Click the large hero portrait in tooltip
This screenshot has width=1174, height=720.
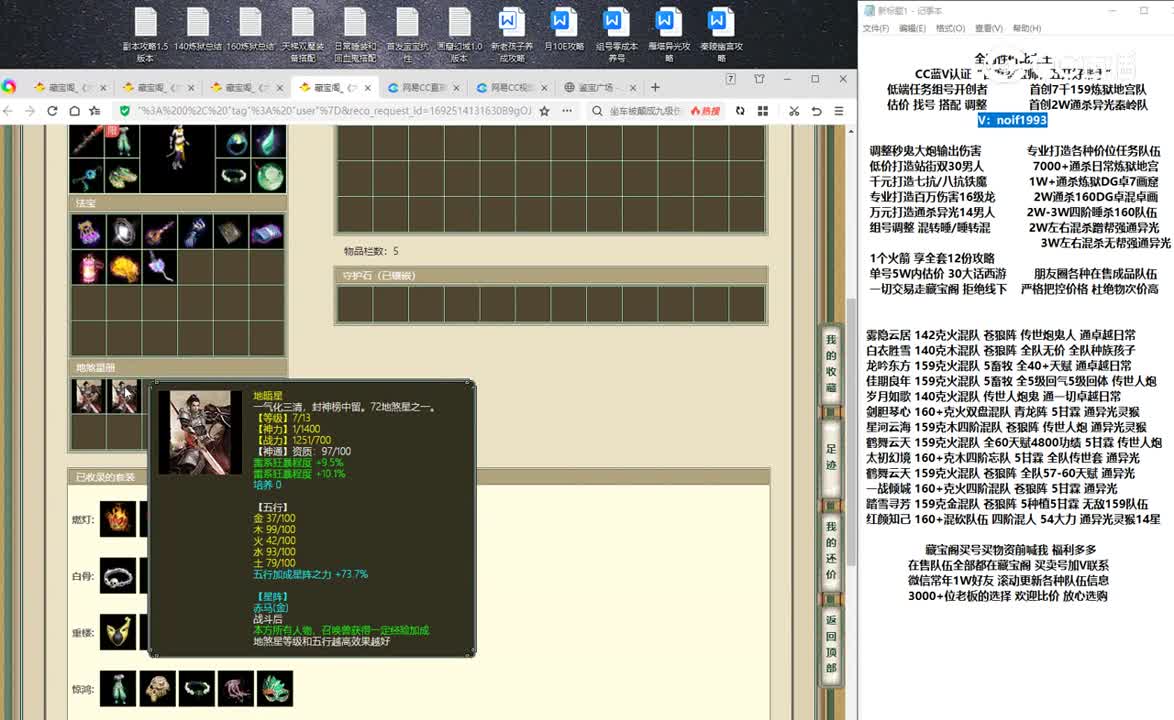(x=201, y=433)
